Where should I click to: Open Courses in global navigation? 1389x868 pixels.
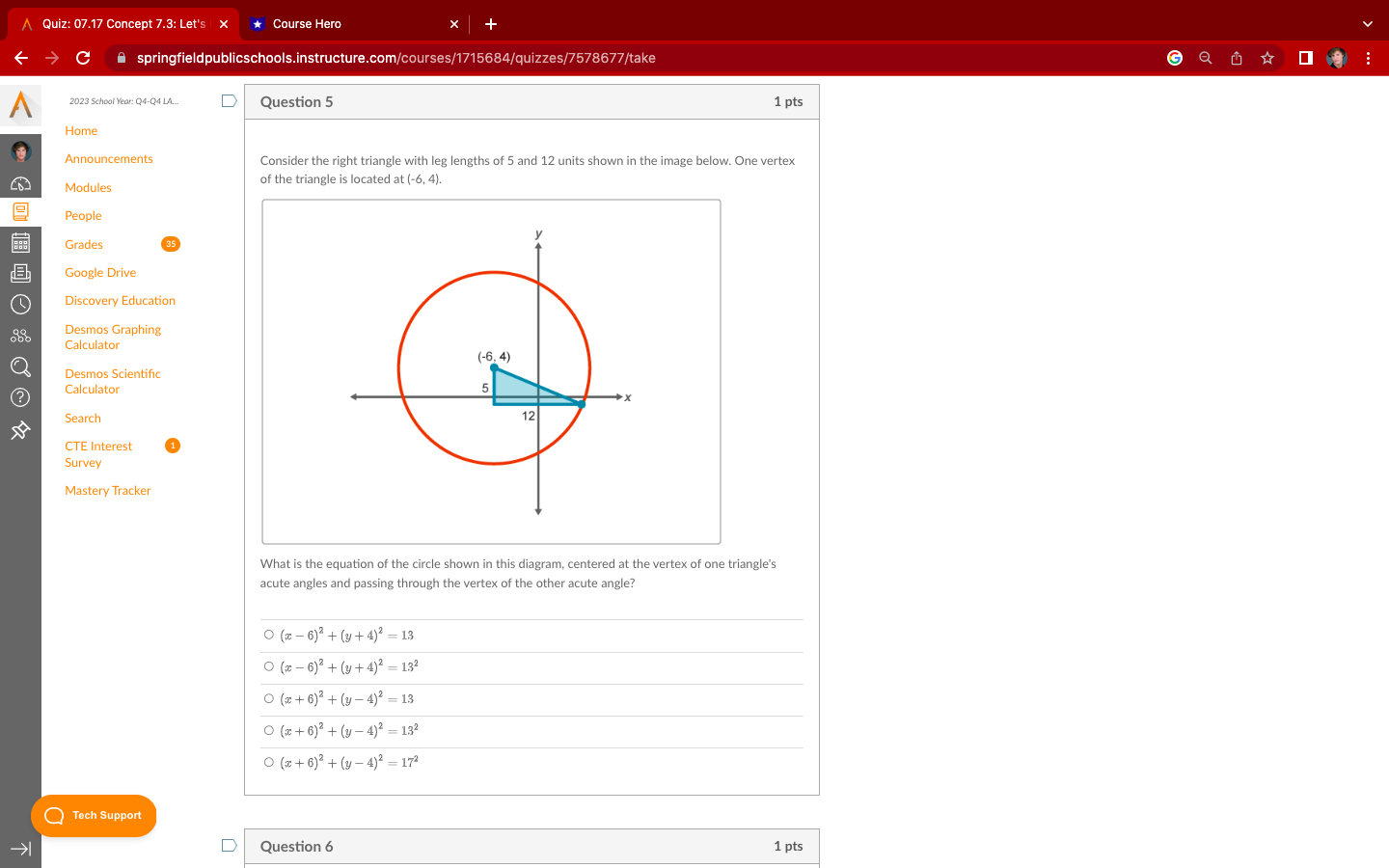point(20,212)
